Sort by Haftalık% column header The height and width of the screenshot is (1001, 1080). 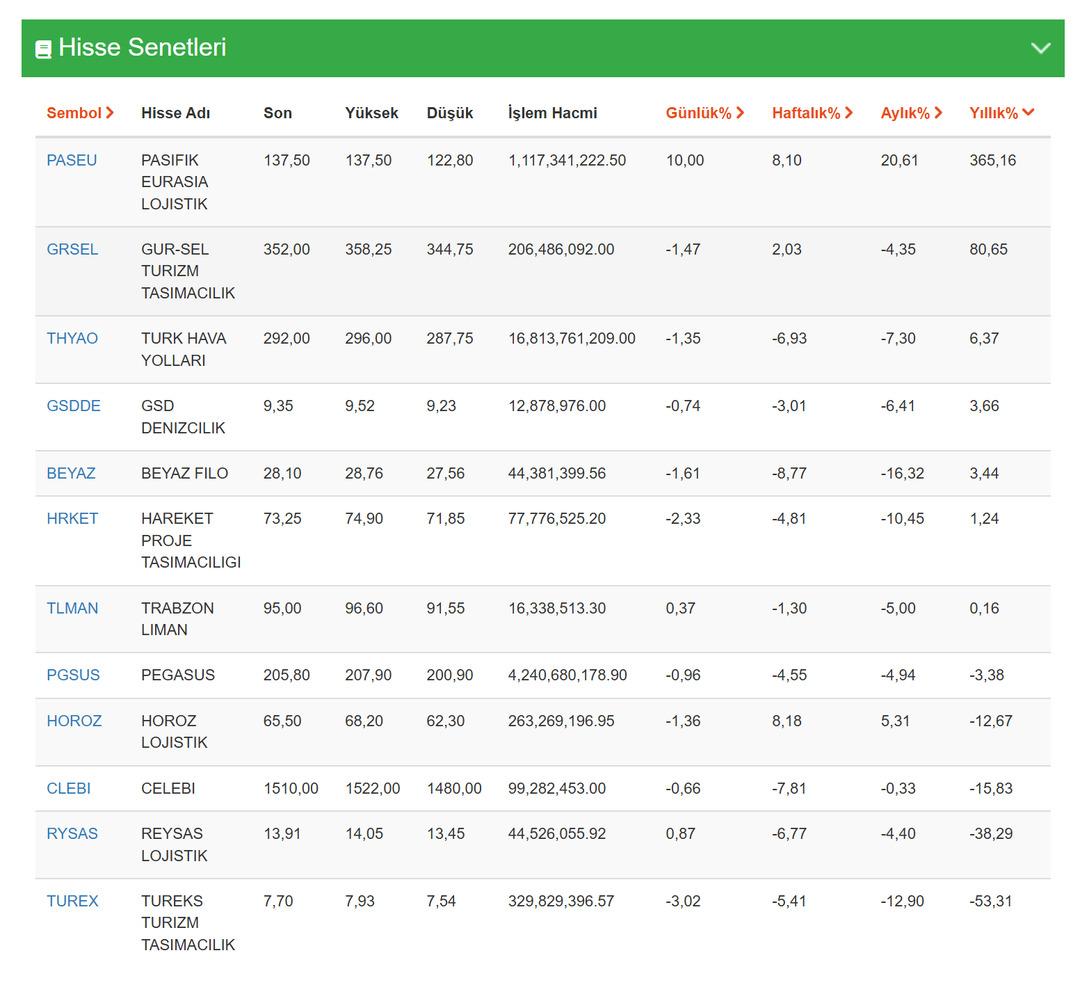[812, 113]
